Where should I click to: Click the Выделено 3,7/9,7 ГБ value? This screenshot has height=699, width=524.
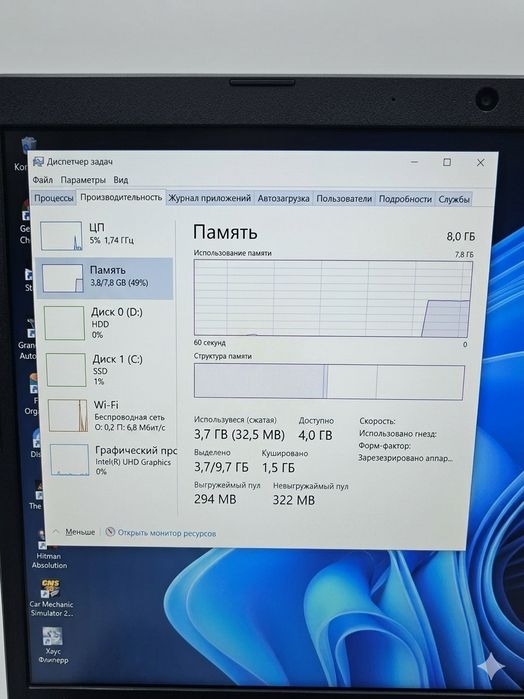221,467
